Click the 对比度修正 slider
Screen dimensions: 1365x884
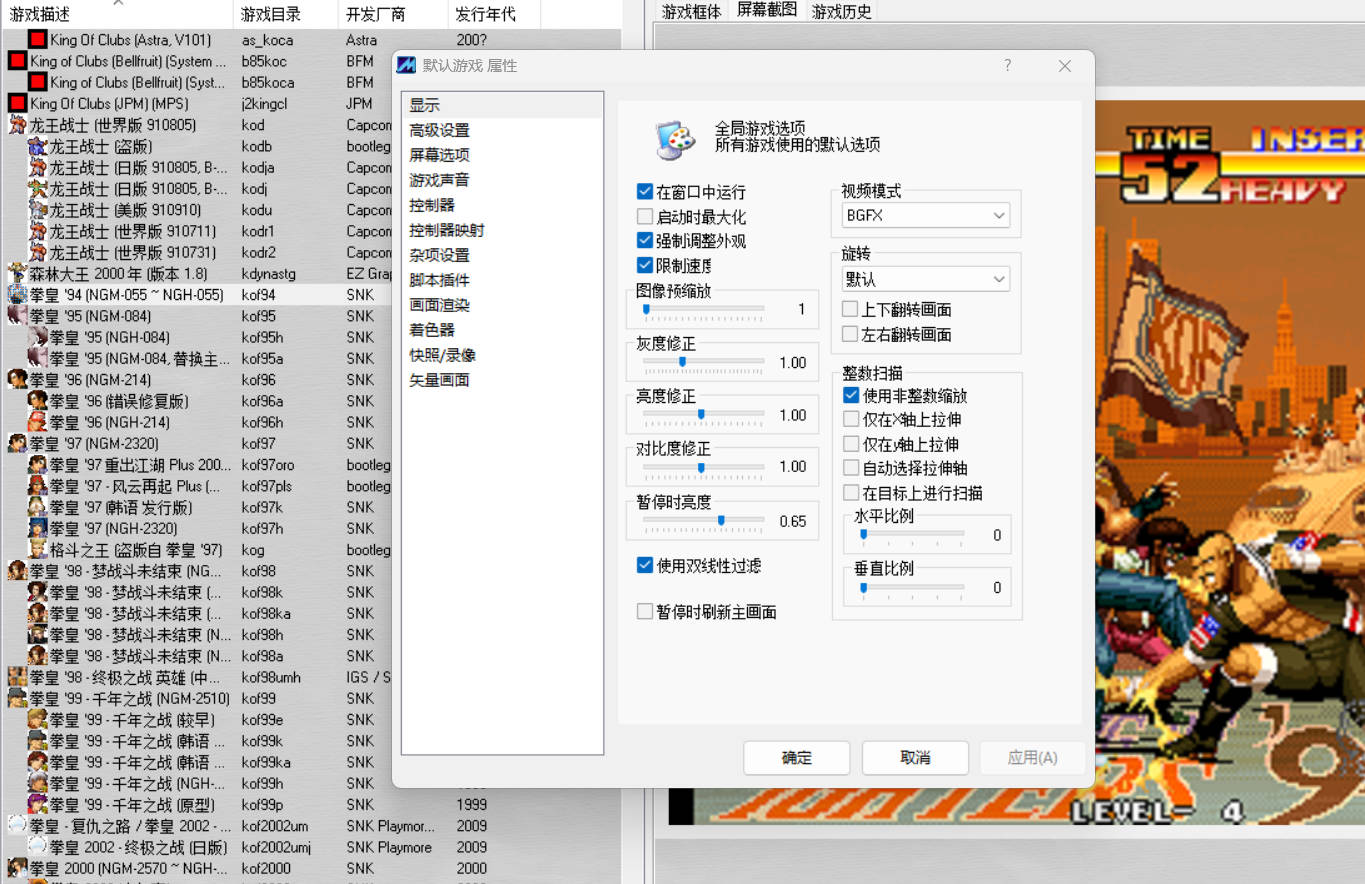(x=703, y=467)
